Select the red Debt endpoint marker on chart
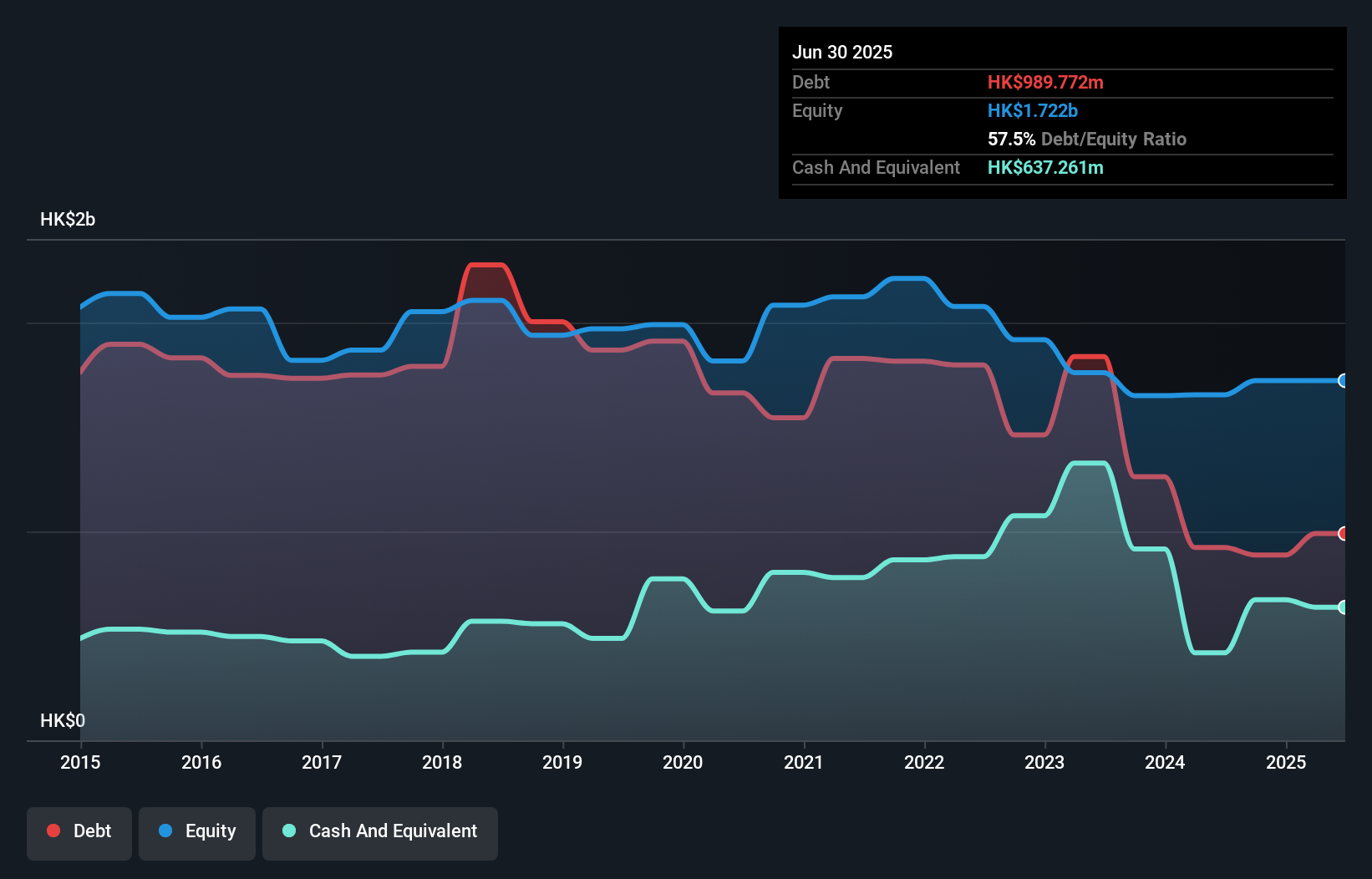The image size is (1372, 879). (1344, 532)
